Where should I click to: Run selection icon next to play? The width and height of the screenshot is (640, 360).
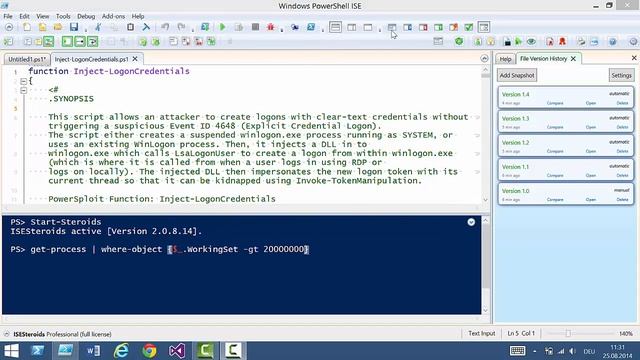tap(239, 27)
